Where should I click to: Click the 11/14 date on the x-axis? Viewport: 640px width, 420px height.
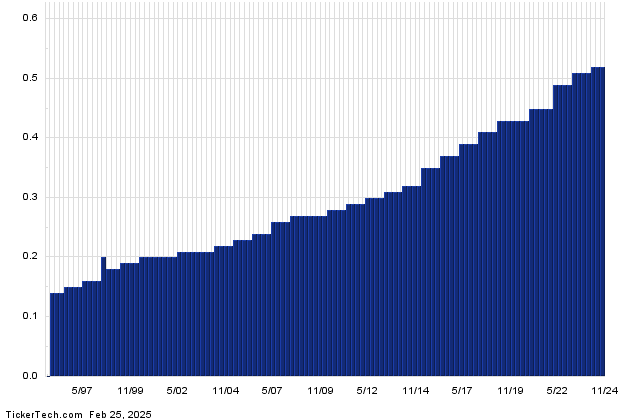[x=415, y=391]
